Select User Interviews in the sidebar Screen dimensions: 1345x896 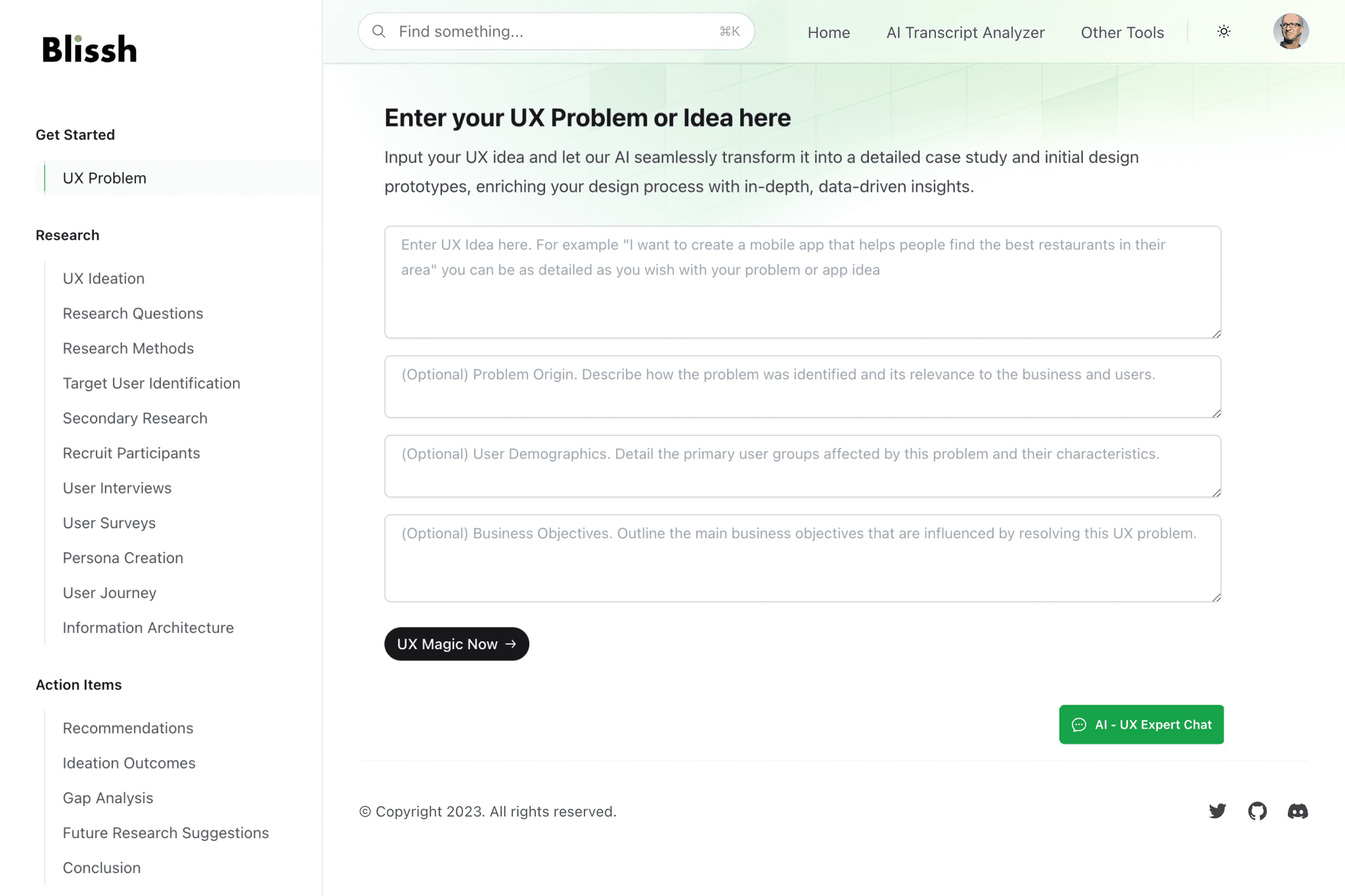pos(117,488)
